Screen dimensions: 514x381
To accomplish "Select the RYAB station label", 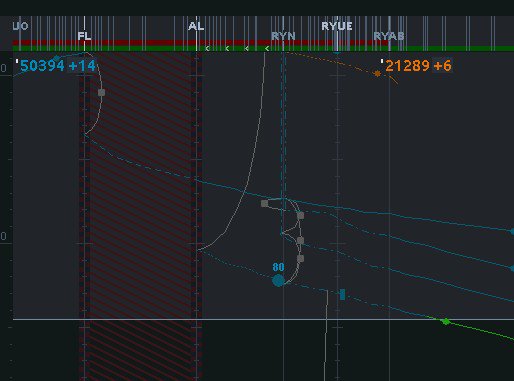I will 389,36.
